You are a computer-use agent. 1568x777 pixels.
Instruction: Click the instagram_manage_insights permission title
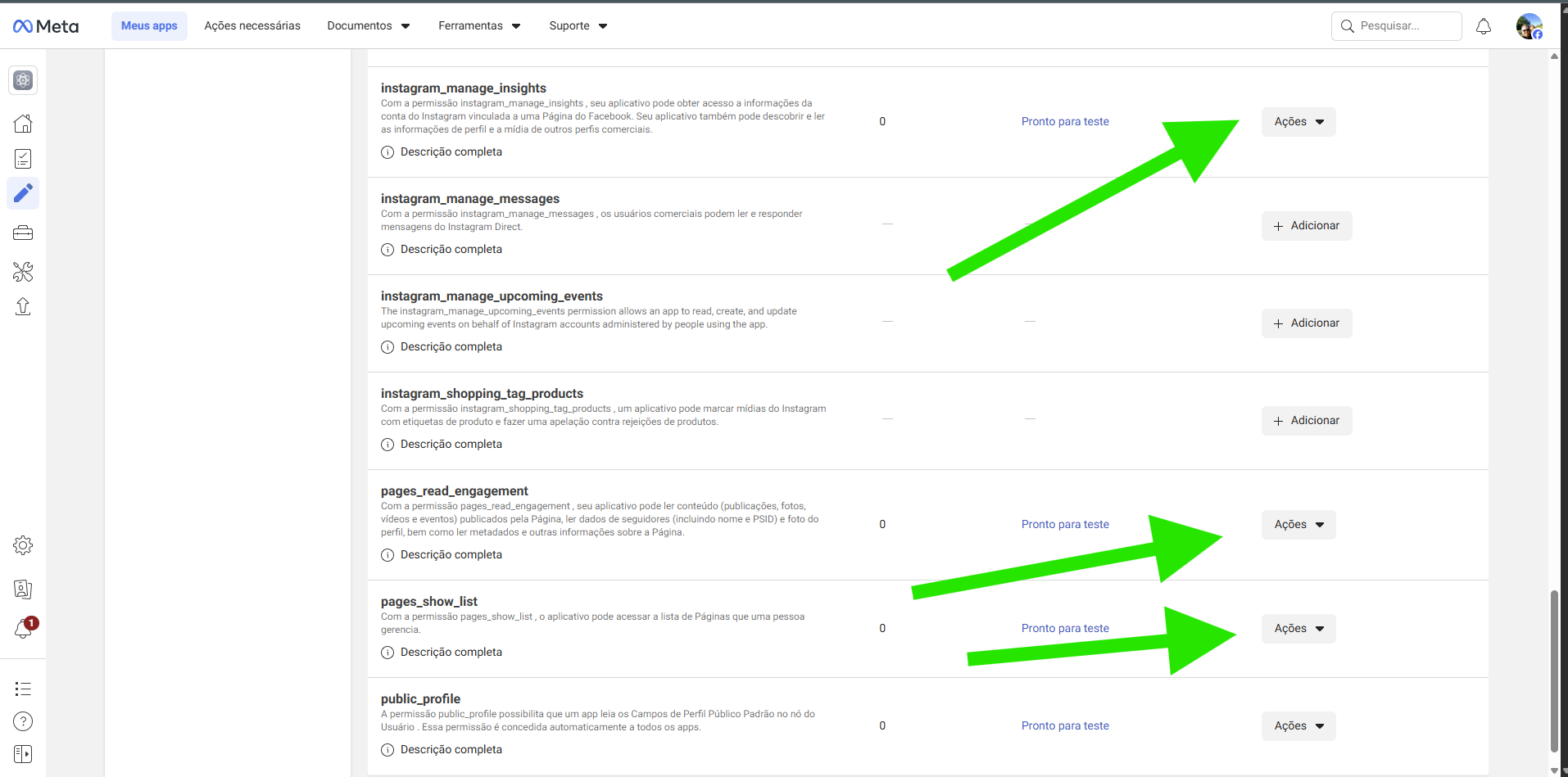pyautogui.click(x=464, y=88)
